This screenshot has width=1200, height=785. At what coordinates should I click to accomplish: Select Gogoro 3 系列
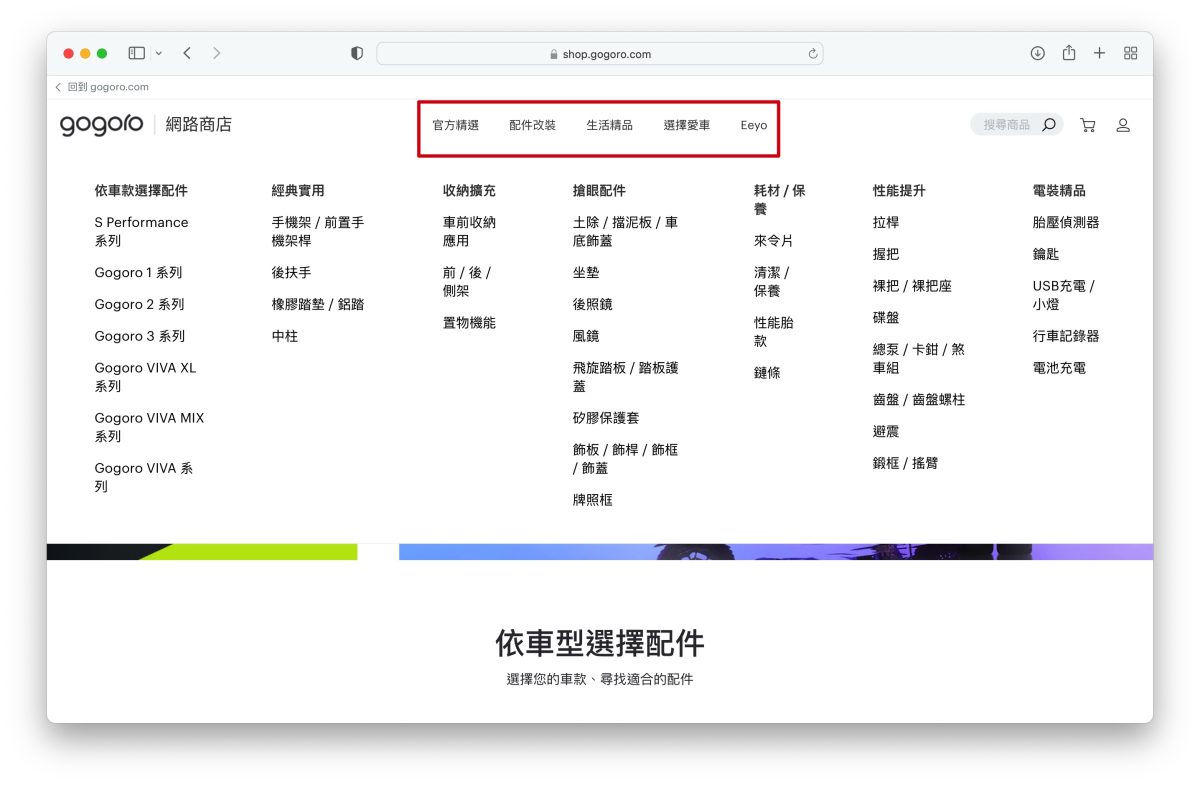point(140,336)
